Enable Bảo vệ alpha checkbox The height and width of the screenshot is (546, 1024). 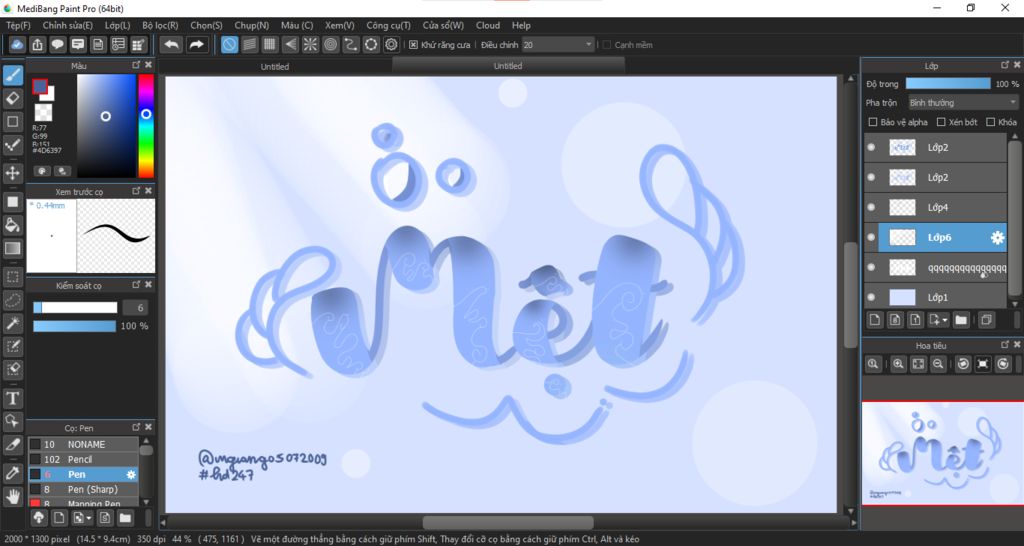coord(872,122)
